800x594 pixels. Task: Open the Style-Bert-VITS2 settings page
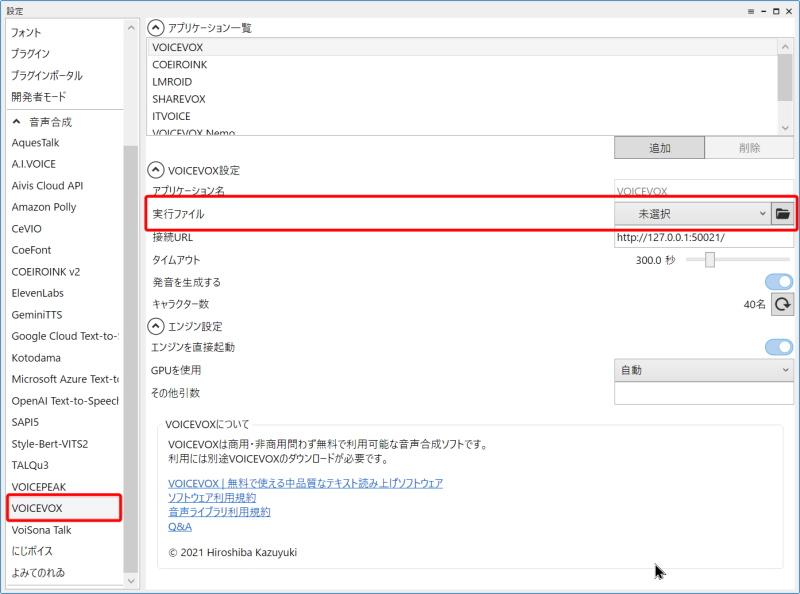tap(50, 443)
